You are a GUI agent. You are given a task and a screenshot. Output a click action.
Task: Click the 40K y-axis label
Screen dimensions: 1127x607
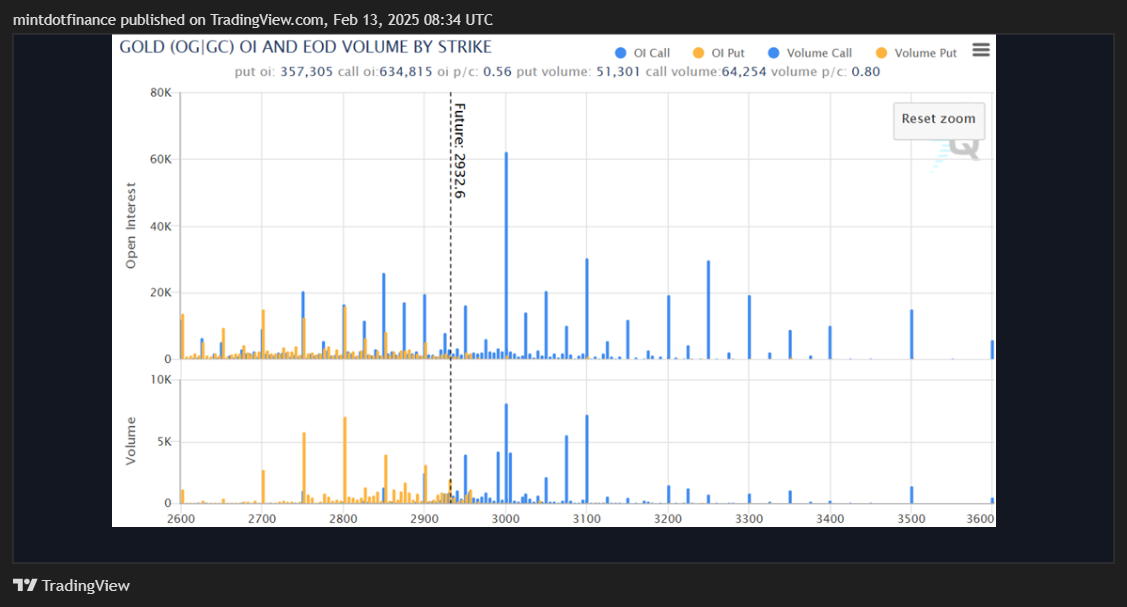161,226
